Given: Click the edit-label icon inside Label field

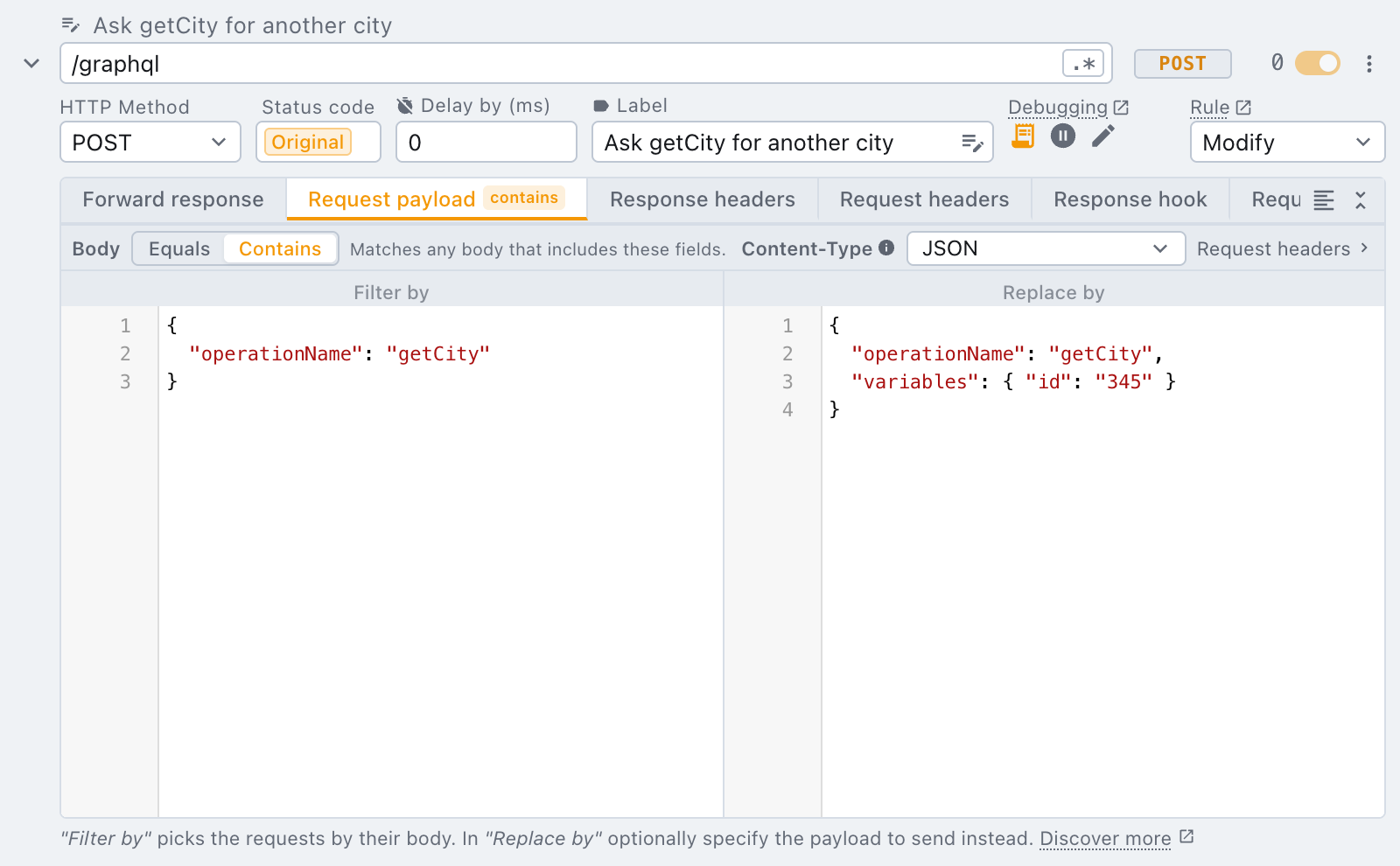Looking at the screenshot, I should [x=972, y=143].
